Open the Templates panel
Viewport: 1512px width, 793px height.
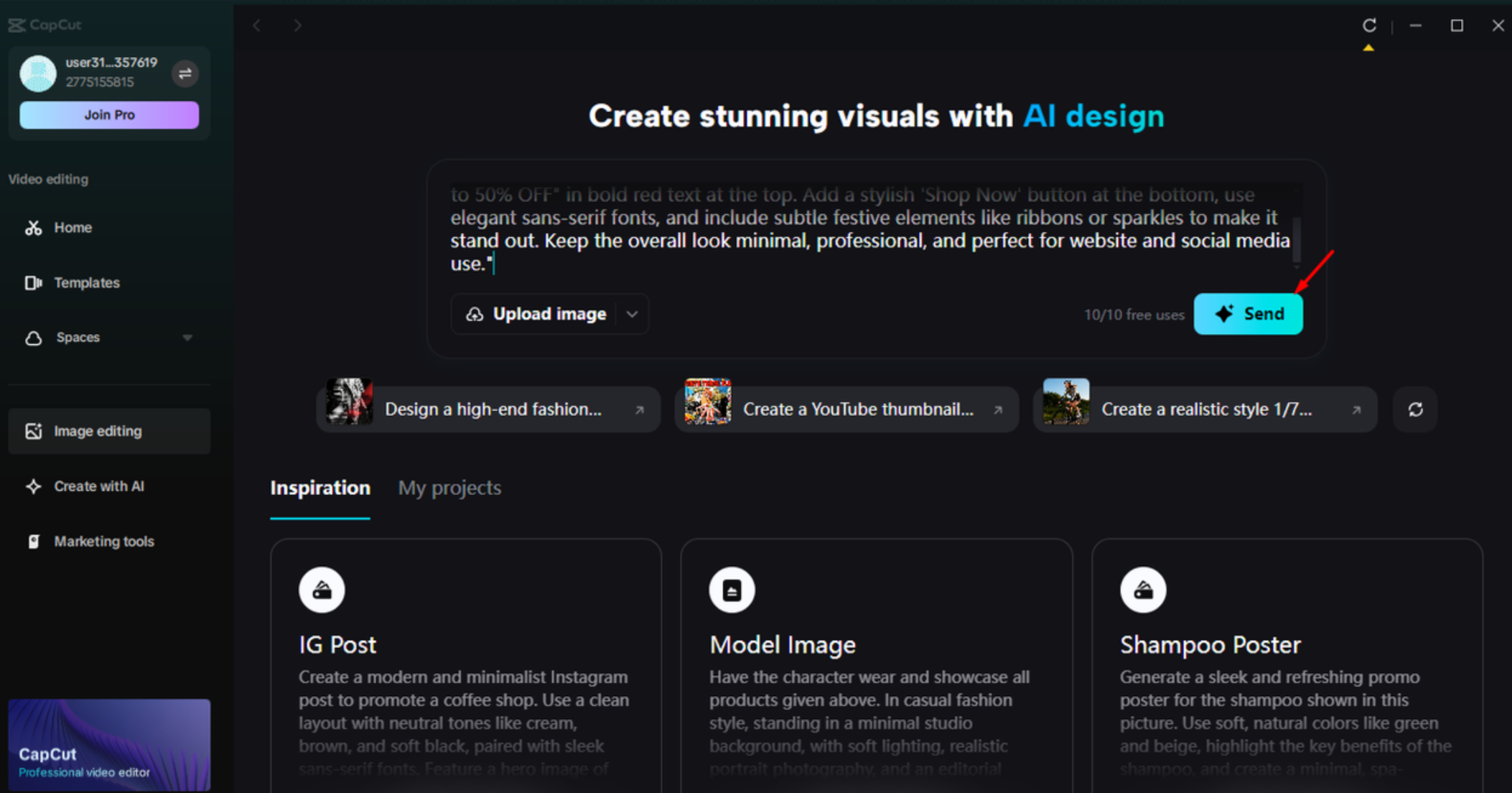pyautogui.click(x=86, y=282)
